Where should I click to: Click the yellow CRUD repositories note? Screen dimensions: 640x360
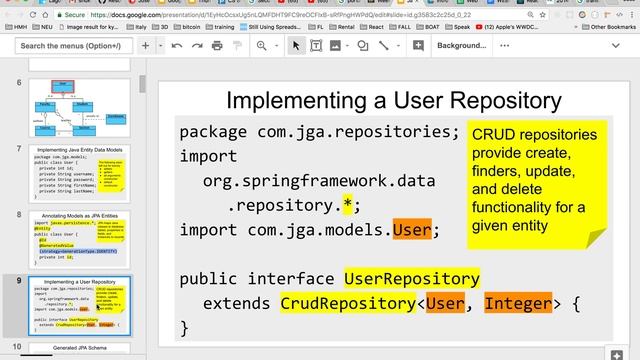[537, 184]
